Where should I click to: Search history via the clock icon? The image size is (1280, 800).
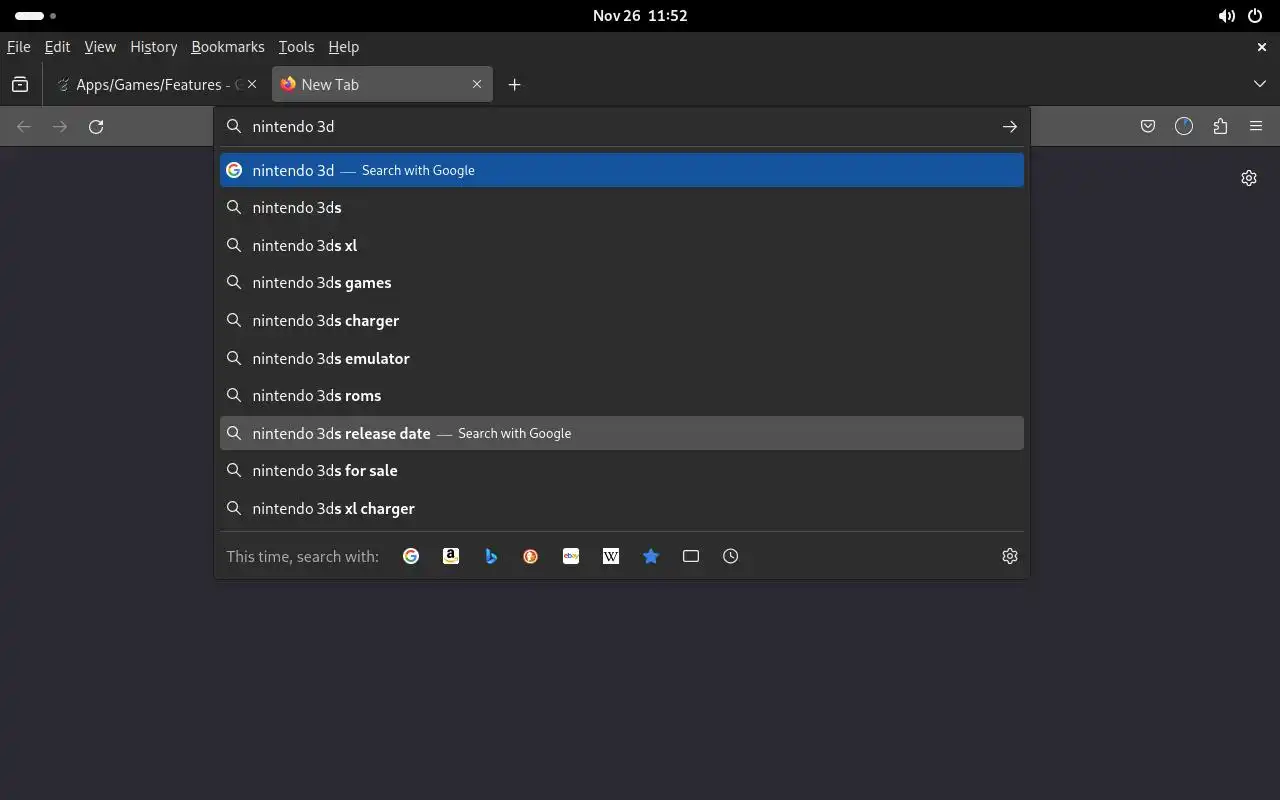click(731, 556)
